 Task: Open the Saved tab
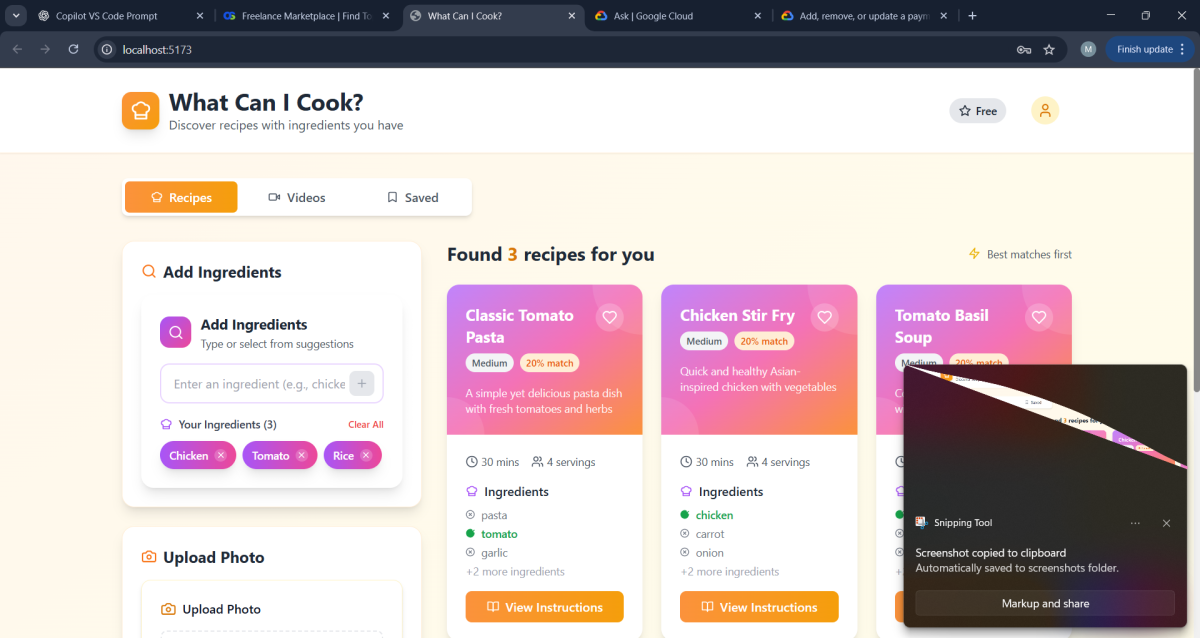coord(412,198)
